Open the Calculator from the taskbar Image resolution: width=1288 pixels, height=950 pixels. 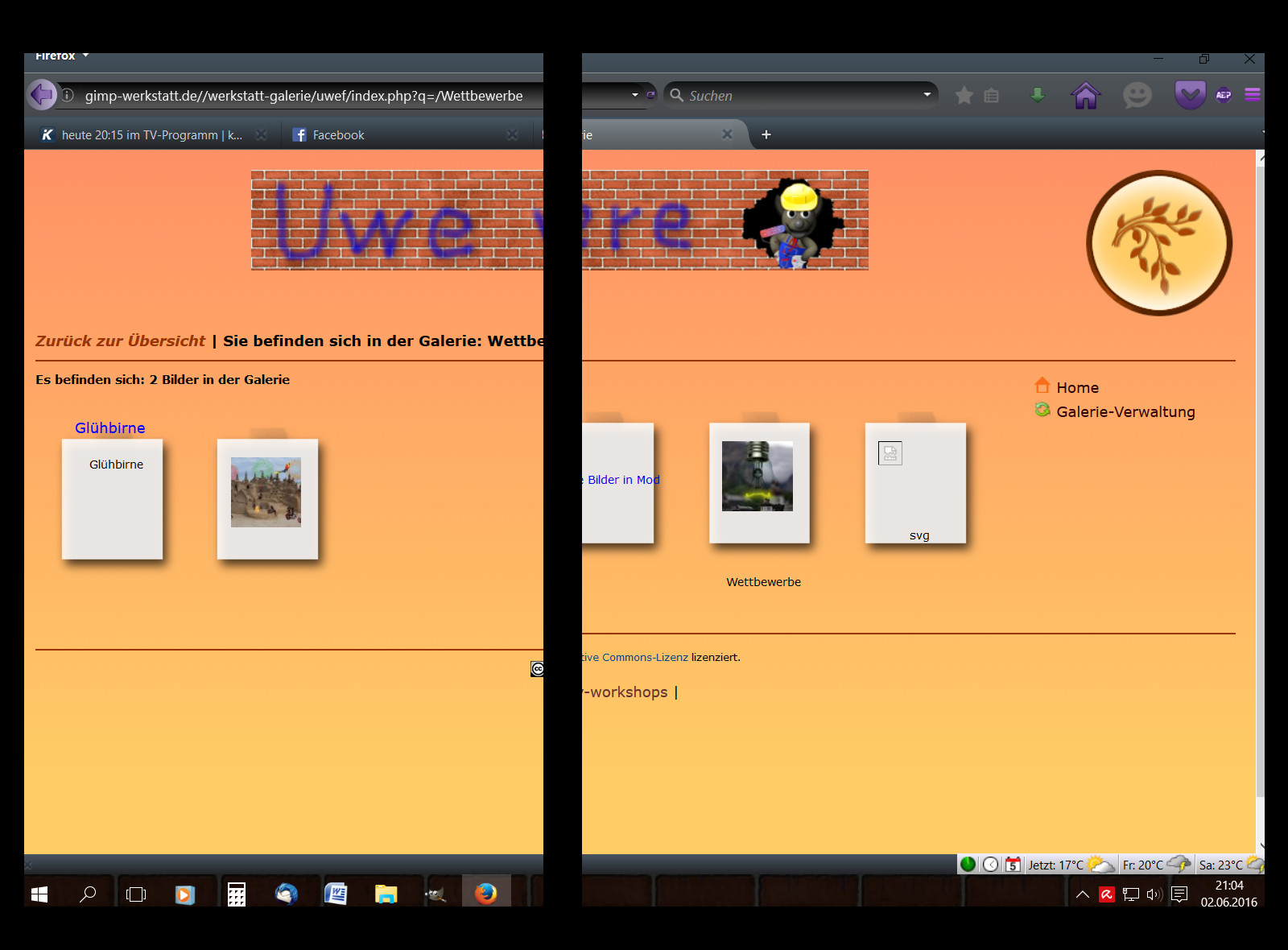[x=236, y=894]
